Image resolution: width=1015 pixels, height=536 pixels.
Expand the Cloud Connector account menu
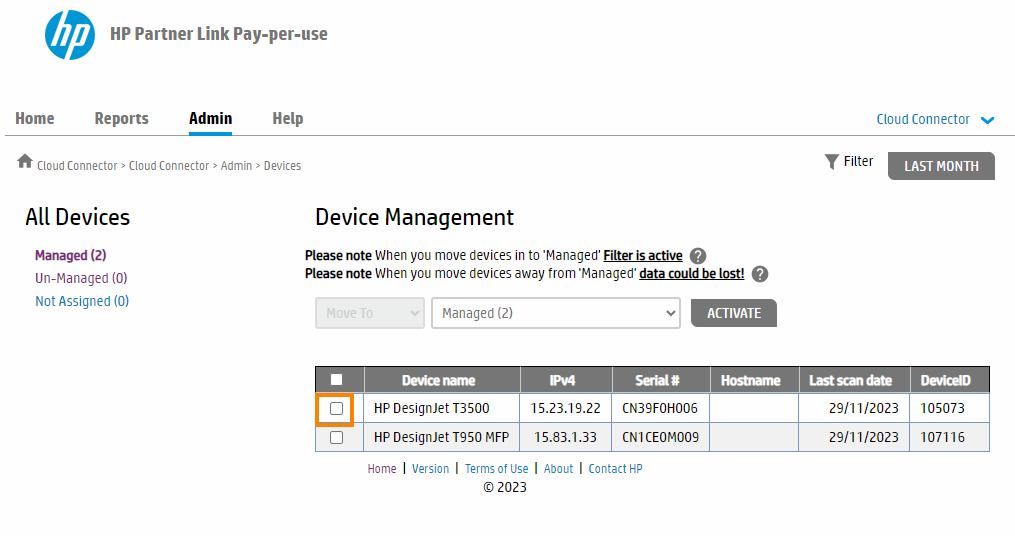pos(935,119)
